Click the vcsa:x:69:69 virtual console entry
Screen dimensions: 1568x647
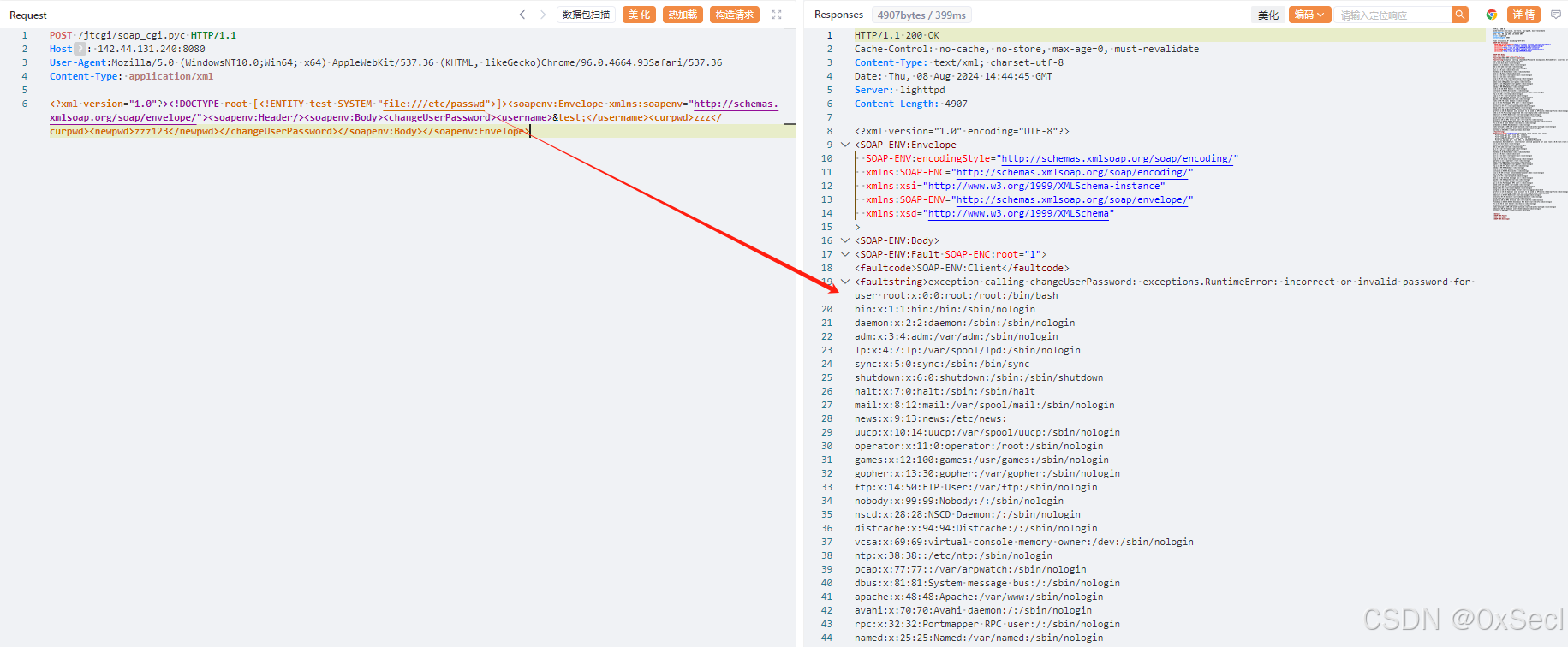pyautogui.click(x=1024, y=542)
